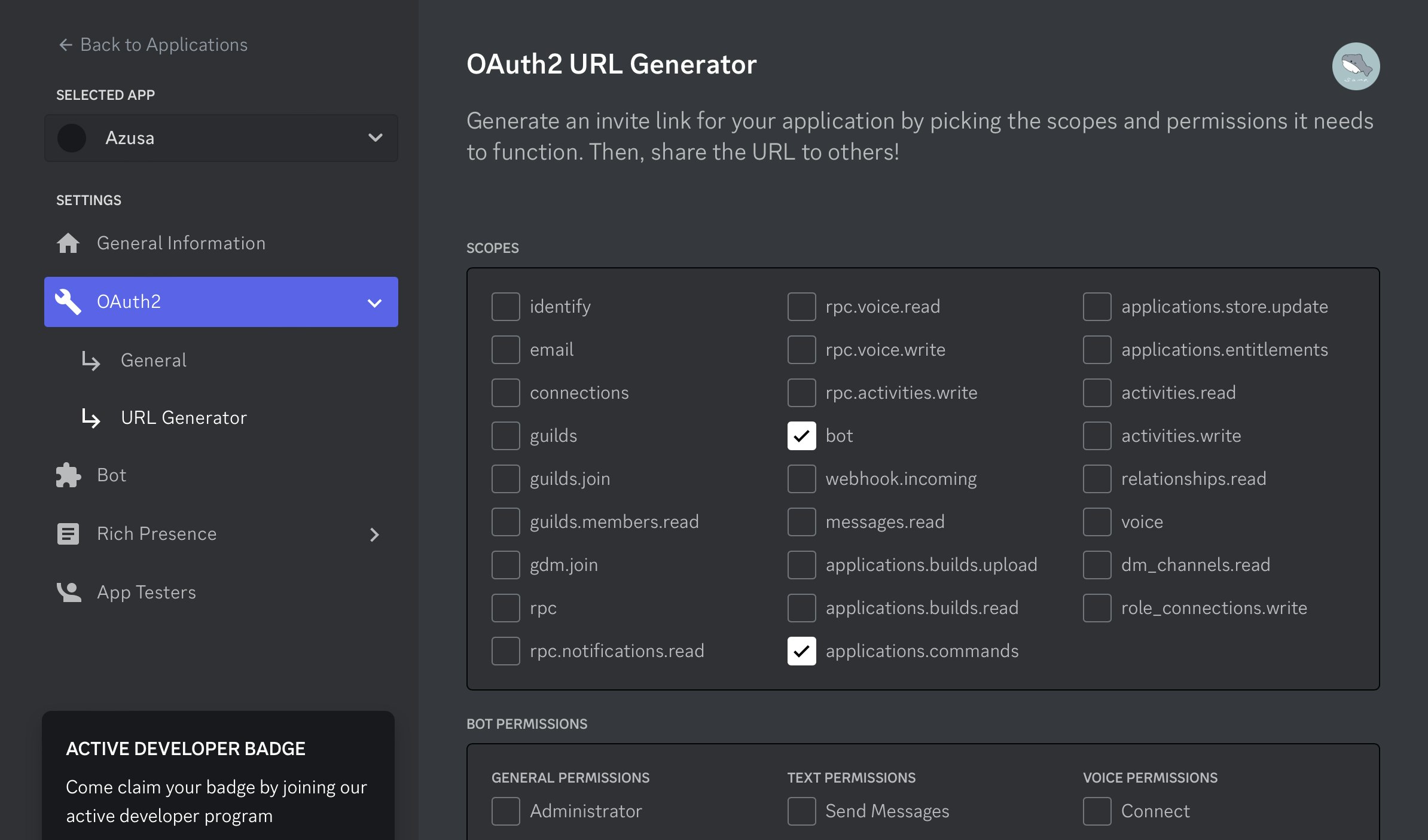Viewport: 1428px width, 840px height.
Task: Click the home icon beside General Information
Action: 68,243
